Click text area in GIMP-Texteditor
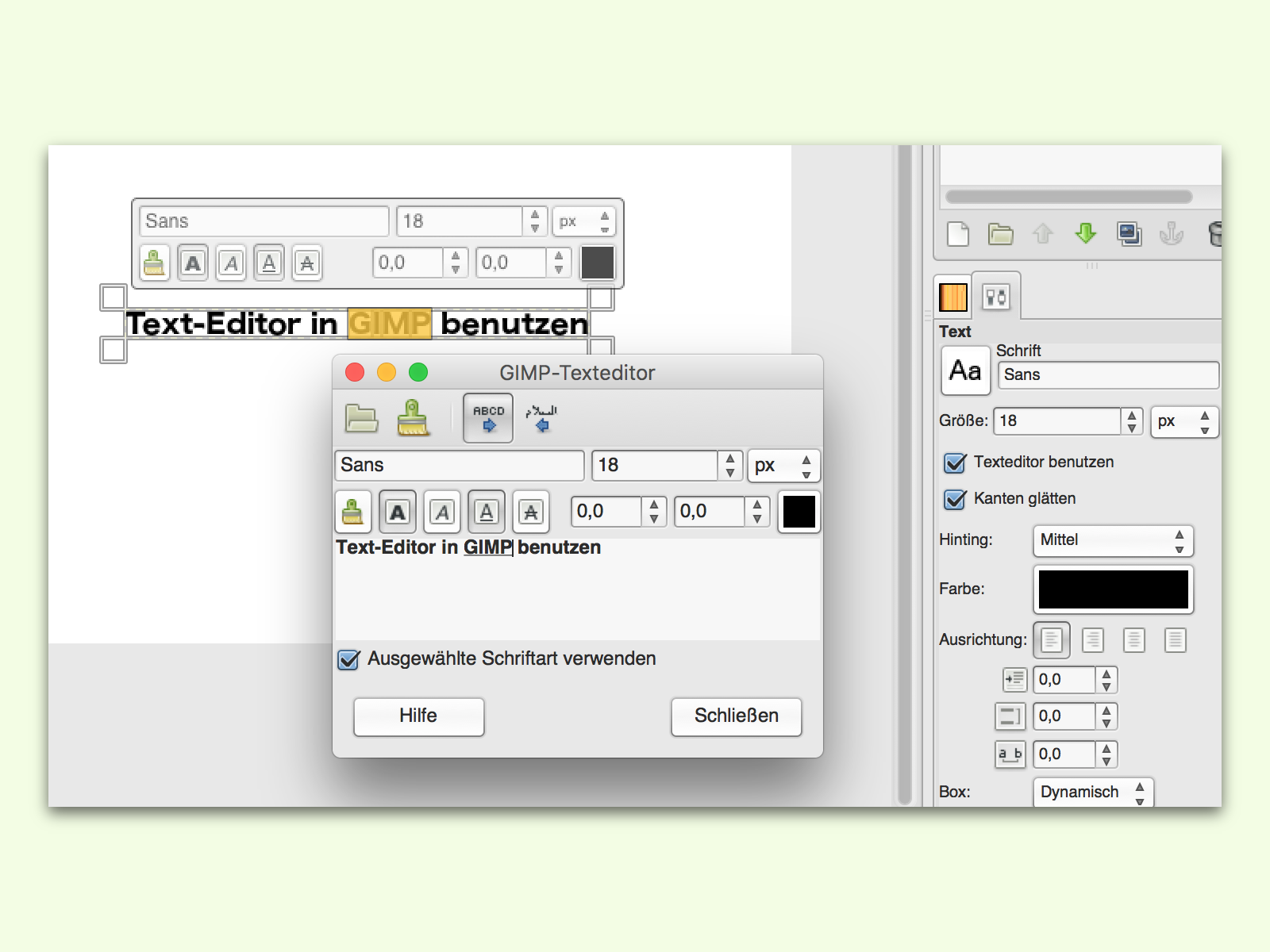Image resolution: width=1270 pixels, height=952 pixels. [x=577, y=589]
